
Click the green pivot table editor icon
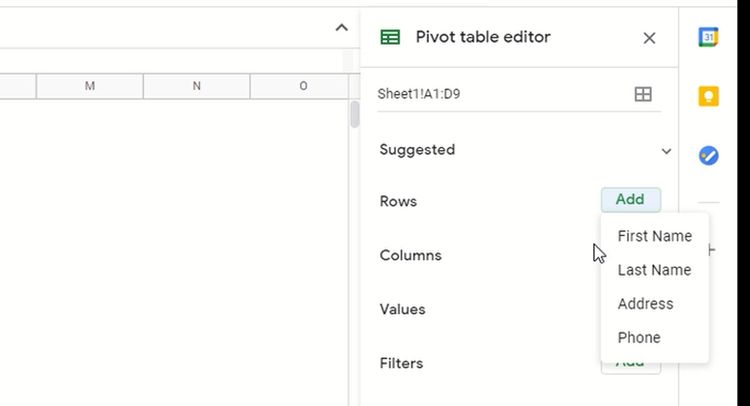(390, 38)
